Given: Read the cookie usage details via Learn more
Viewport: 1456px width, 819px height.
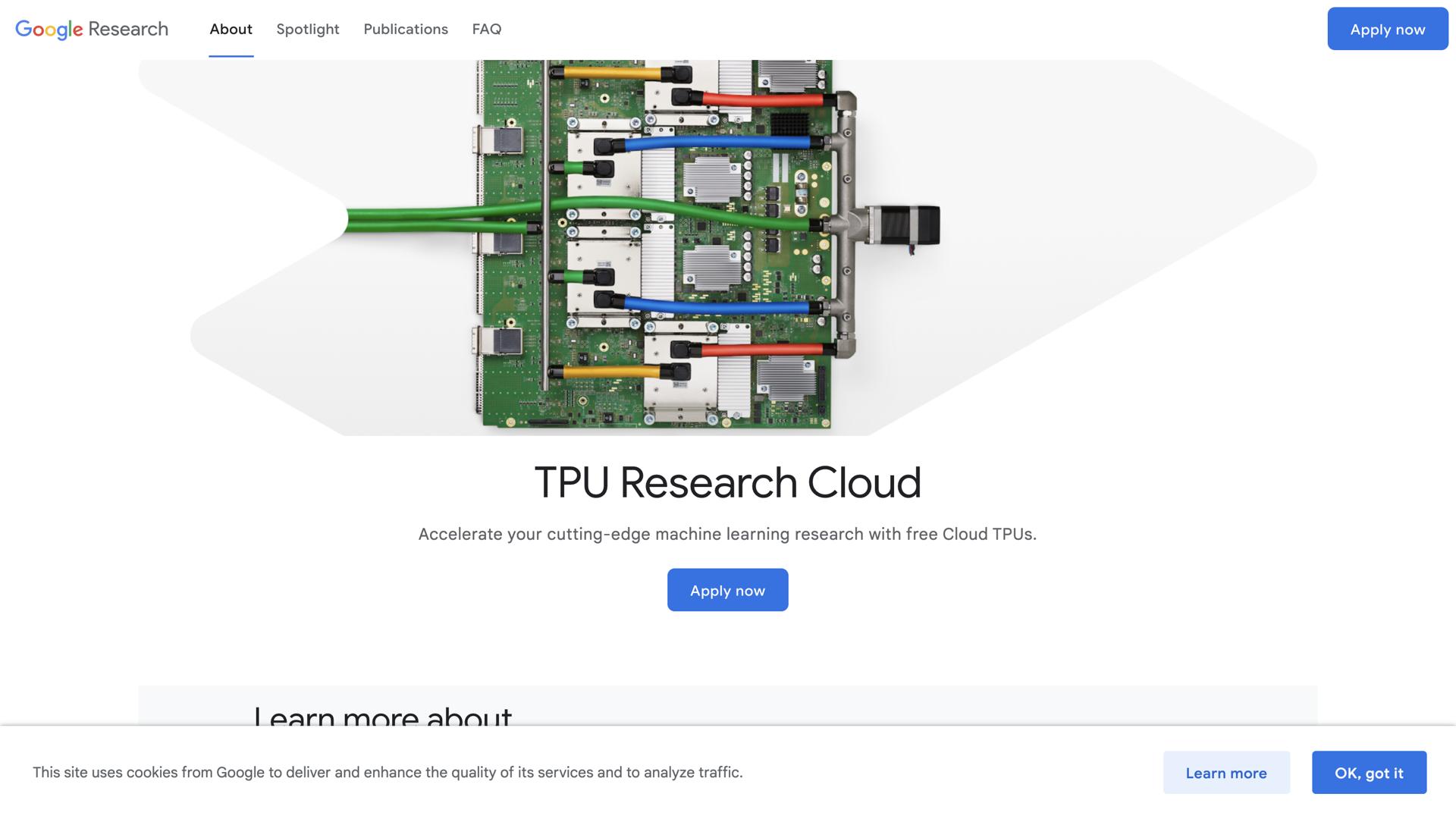Looking at the screenshot, I should (x=1226, y=773).
